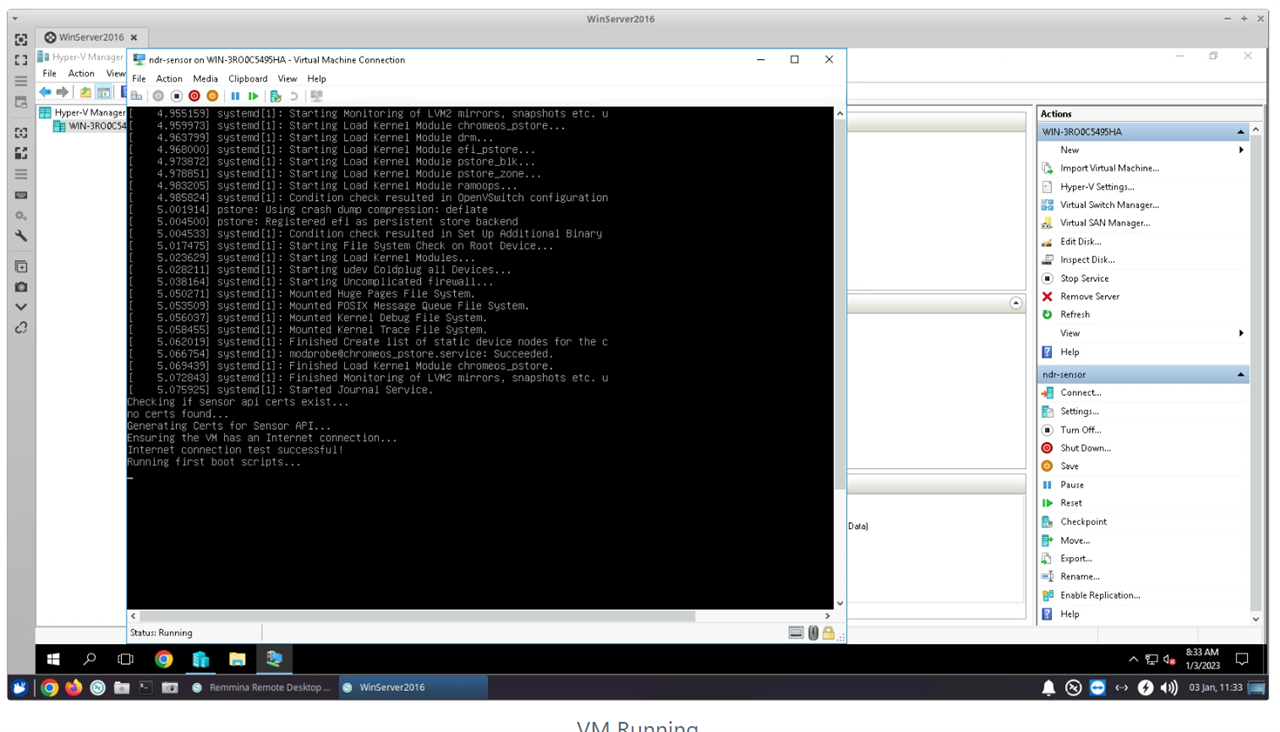This screenshot has width=1280, height=732.
Task: Click Remove Server in Actions pane
Action: [1090, 297]
